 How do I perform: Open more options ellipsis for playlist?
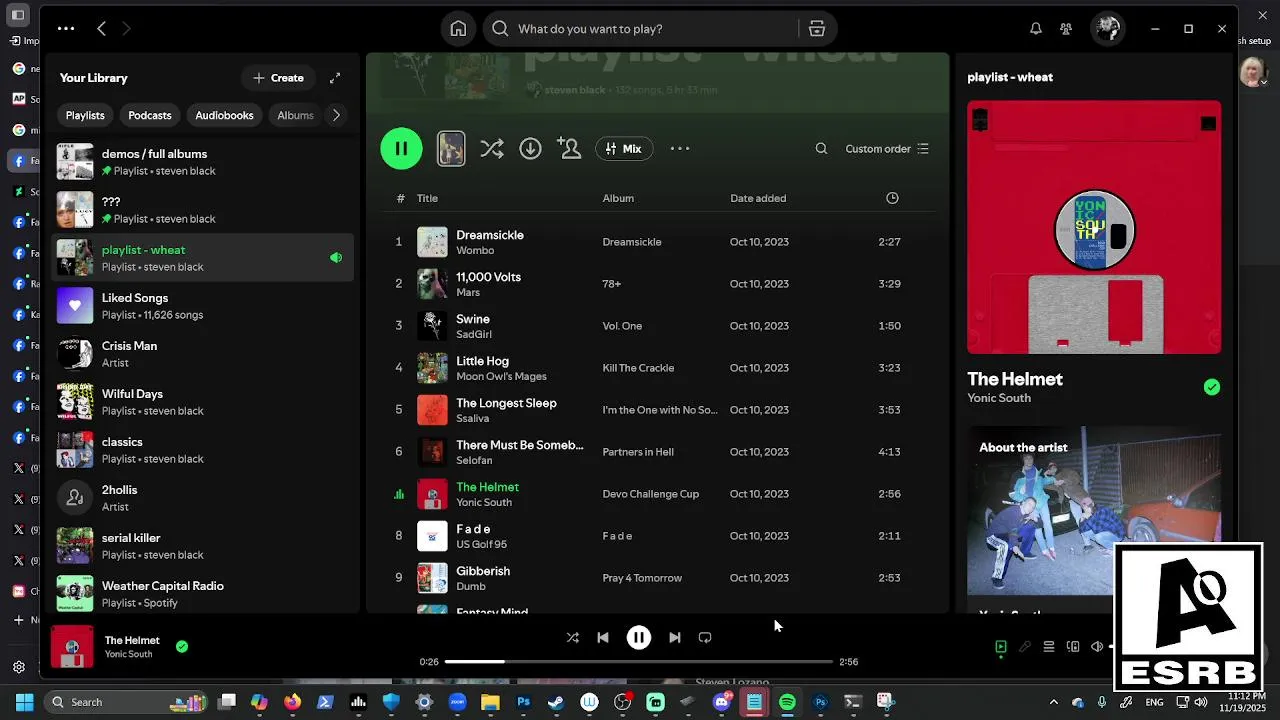pos(680,149)
